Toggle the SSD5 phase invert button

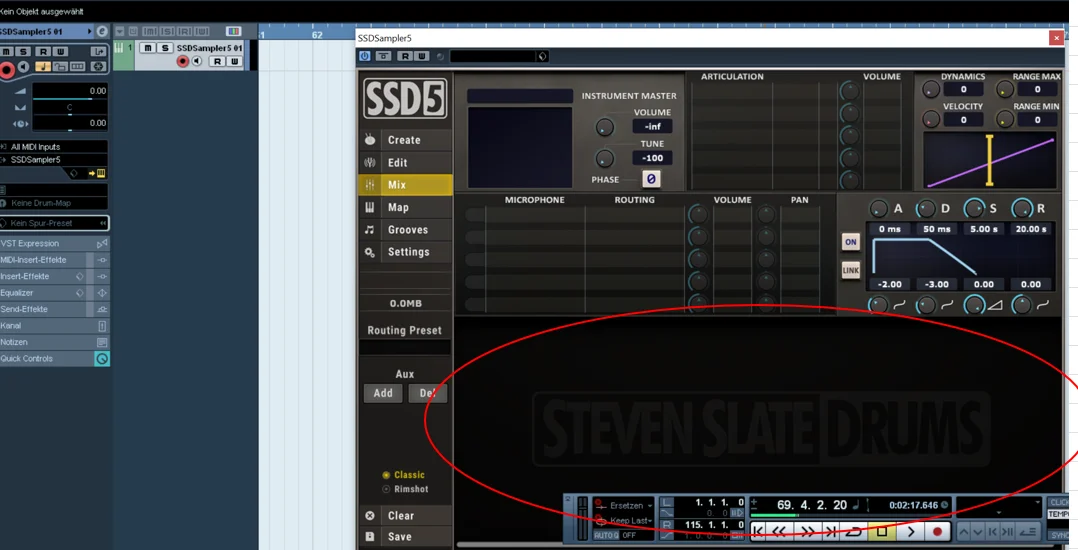tap(650, 179)
